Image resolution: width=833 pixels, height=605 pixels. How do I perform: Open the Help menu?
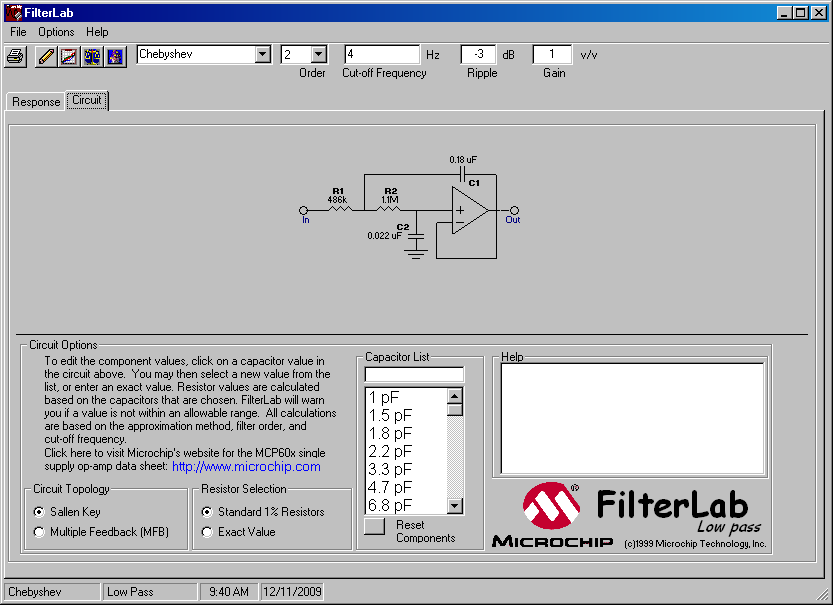(x=97, y=32)
